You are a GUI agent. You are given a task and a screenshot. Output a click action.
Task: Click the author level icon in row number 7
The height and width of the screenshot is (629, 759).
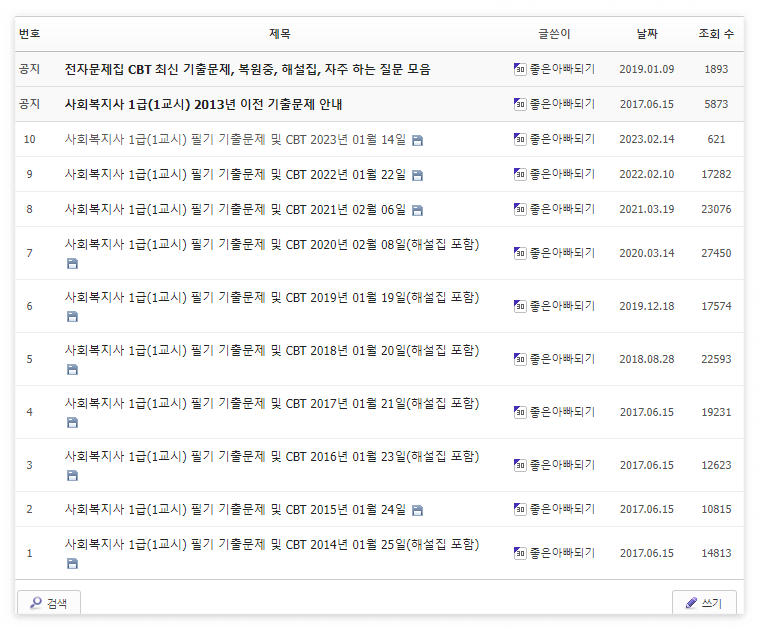(x=520, y=253)
